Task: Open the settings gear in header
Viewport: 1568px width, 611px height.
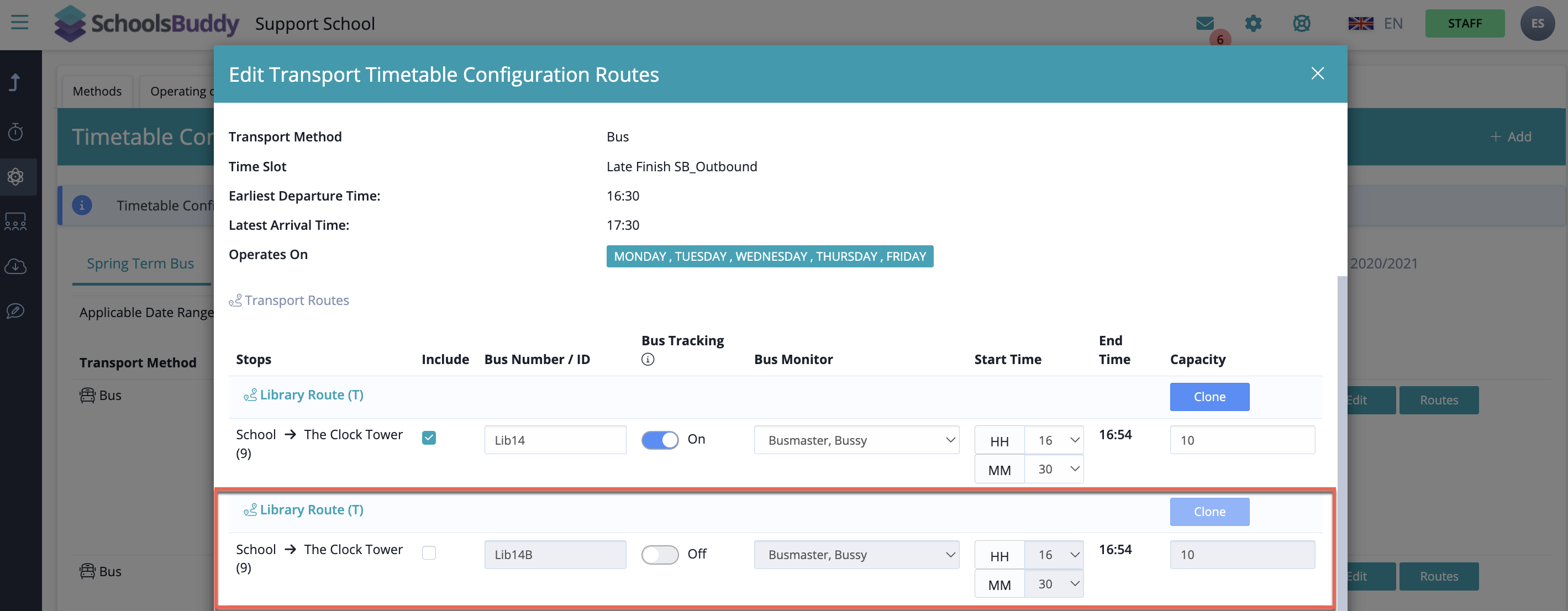Action: click(x=1253, y=24)
